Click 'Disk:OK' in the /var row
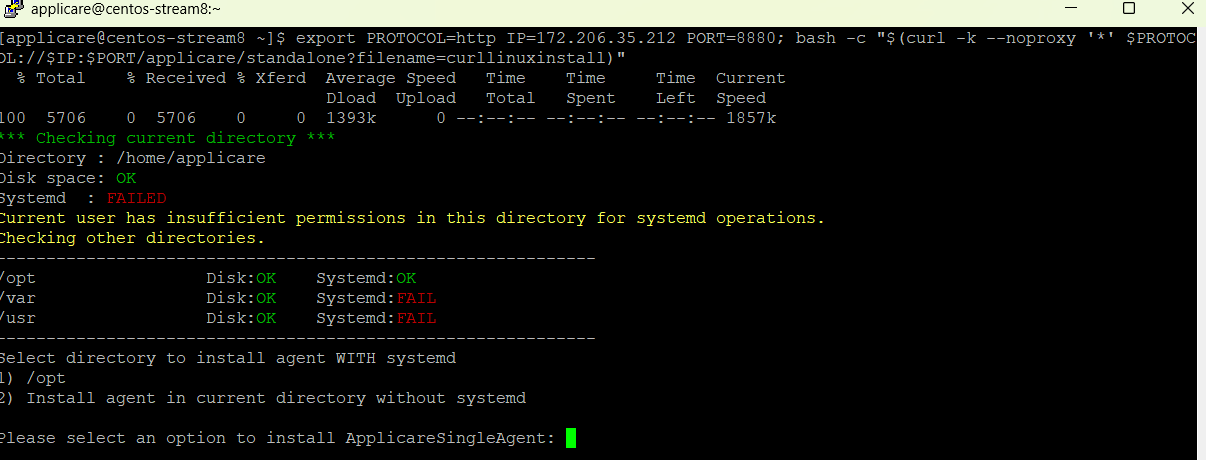The image size is (1206, 460). click(x=241, y=298)
